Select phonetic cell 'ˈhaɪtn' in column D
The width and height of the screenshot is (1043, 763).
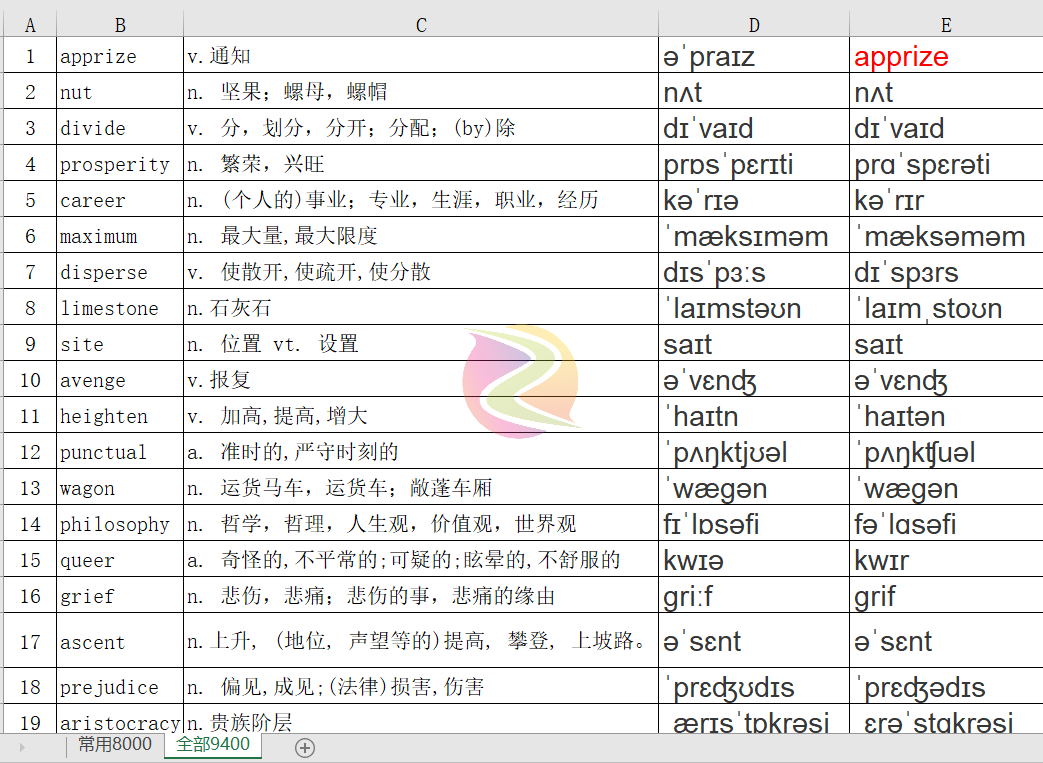coord(754,415)
